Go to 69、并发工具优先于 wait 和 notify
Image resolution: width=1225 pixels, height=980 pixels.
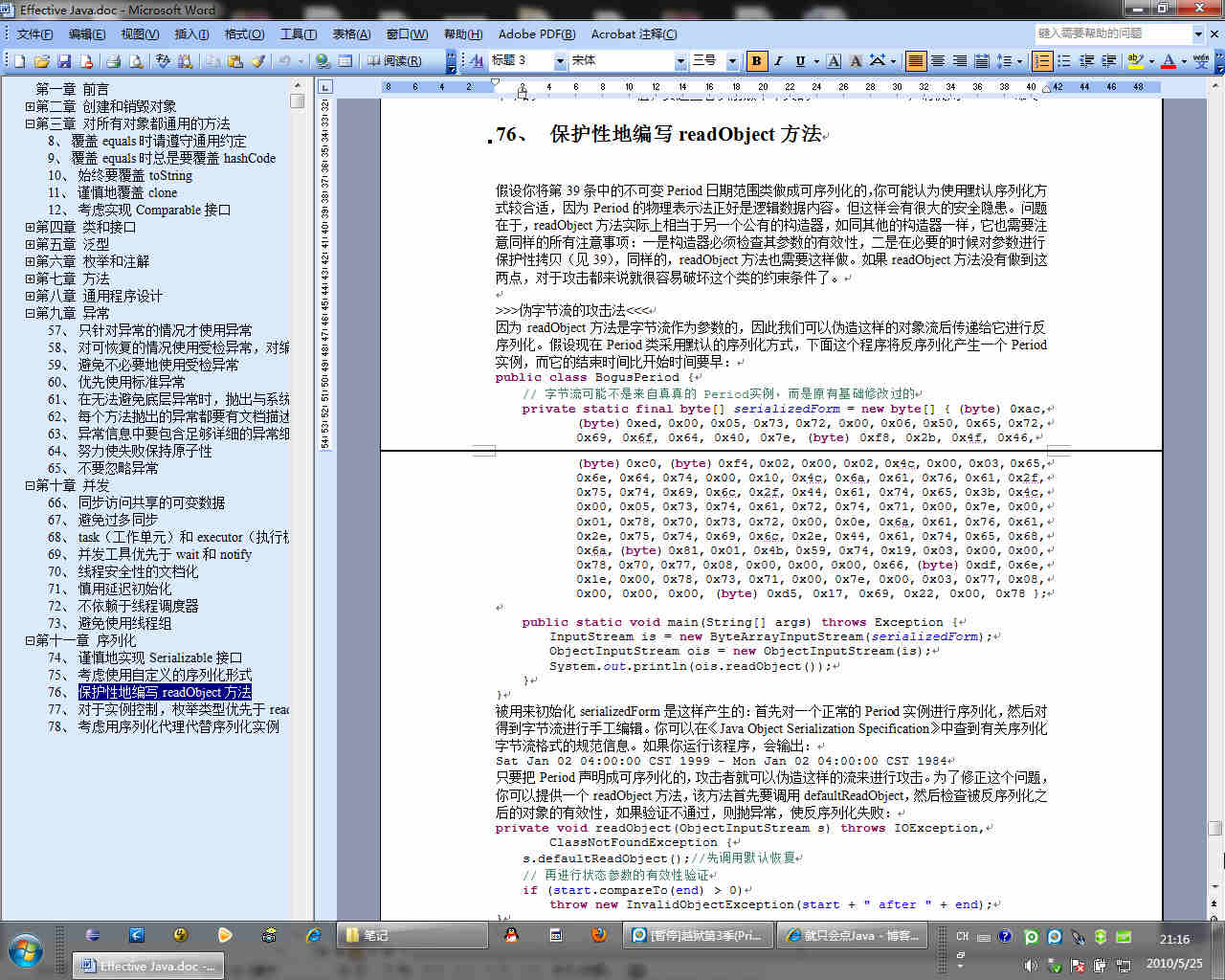[x=150, y=554]
